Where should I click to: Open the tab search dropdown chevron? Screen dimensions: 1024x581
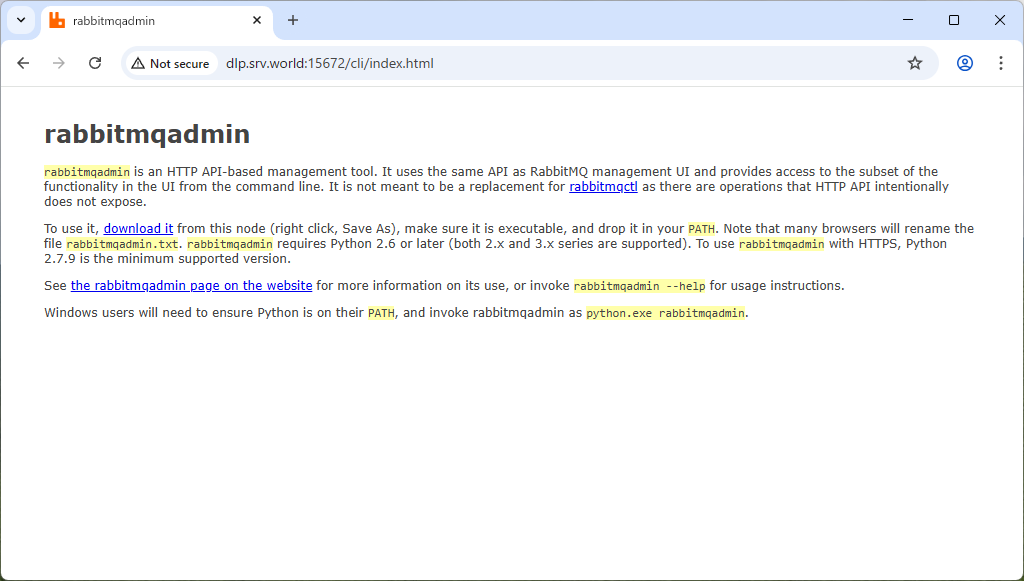click(20, 20)
